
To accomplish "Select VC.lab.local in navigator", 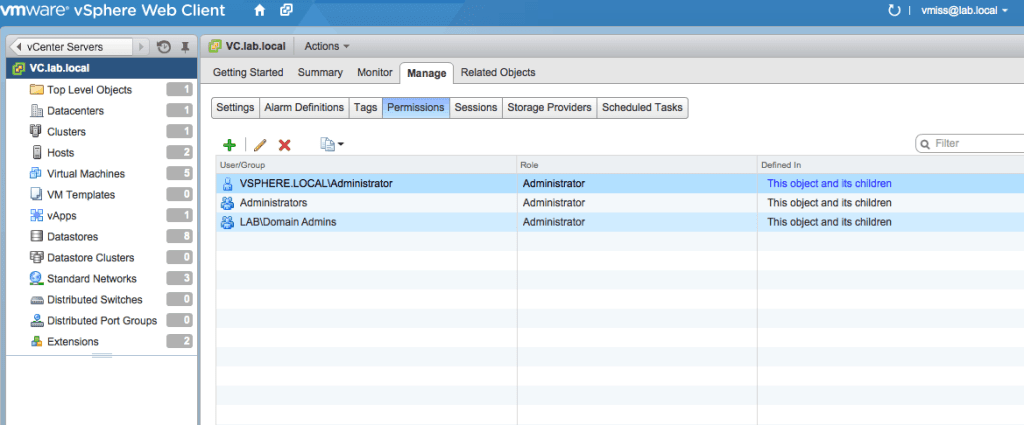I will pyautogui.click(x=101, y=68).
